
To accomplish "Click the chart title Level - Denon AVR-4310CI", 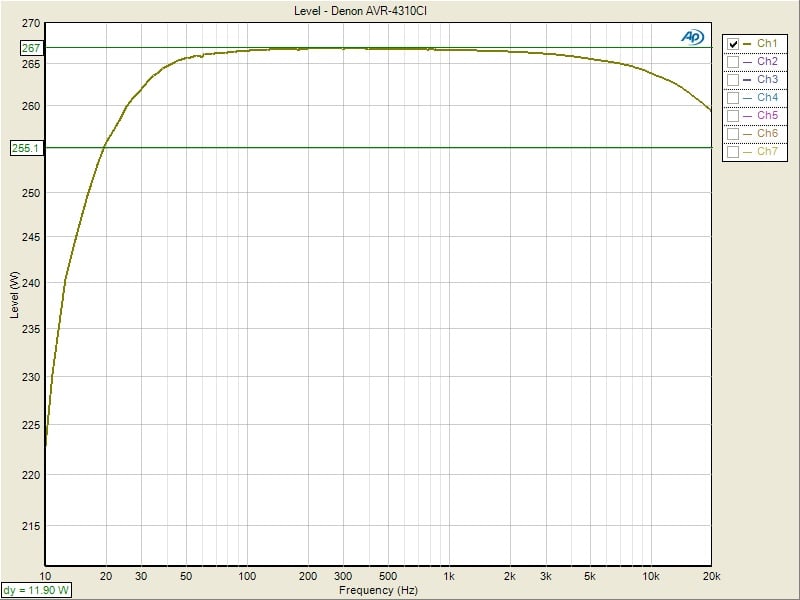I will (377, 10).
